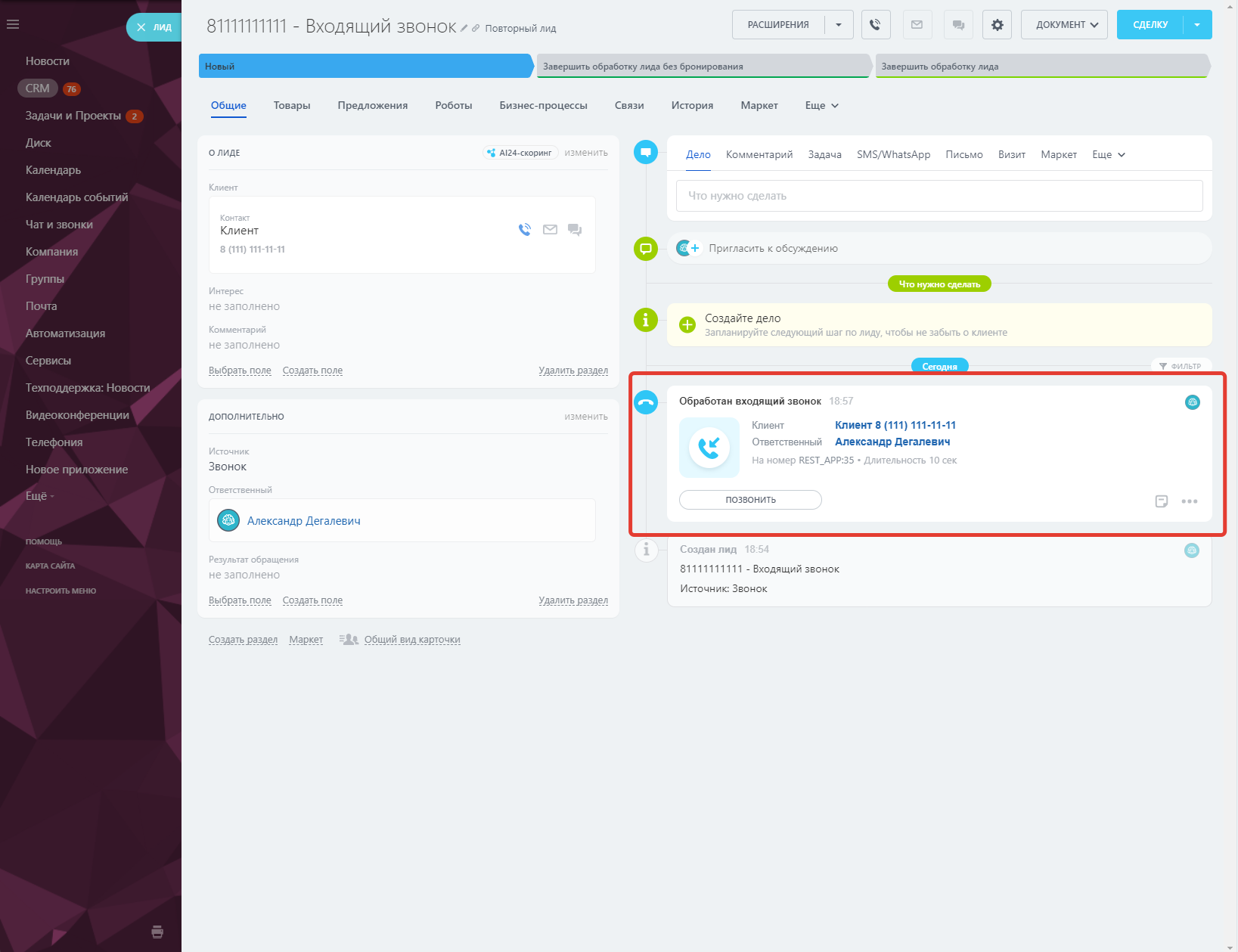This screenshot has width=1238, height=952.
Task: Click the email envelope icon in top toolbar
Action: (917, 25)
